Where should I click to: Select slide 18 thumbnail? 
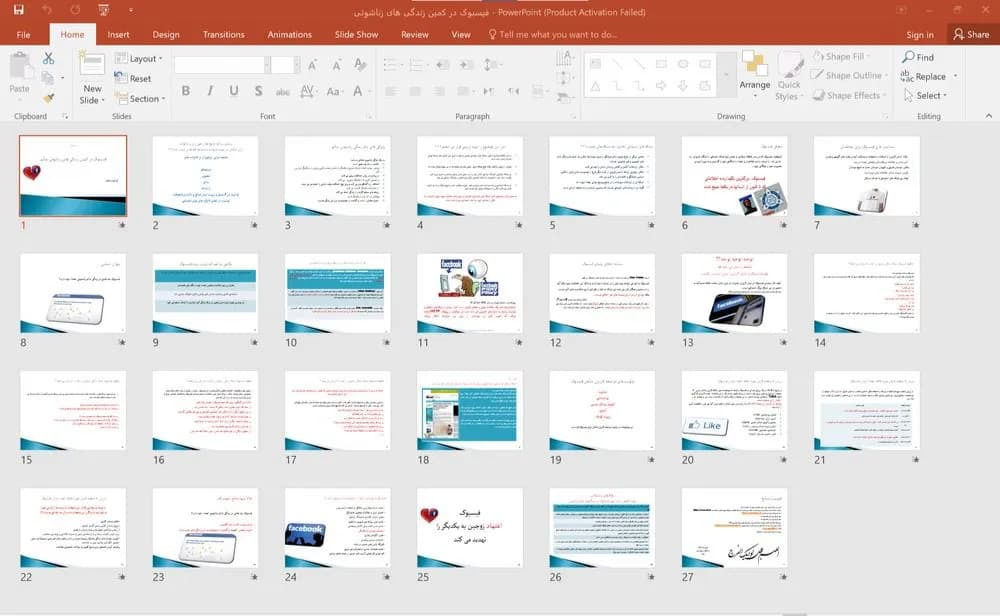(x=469, y=410)
